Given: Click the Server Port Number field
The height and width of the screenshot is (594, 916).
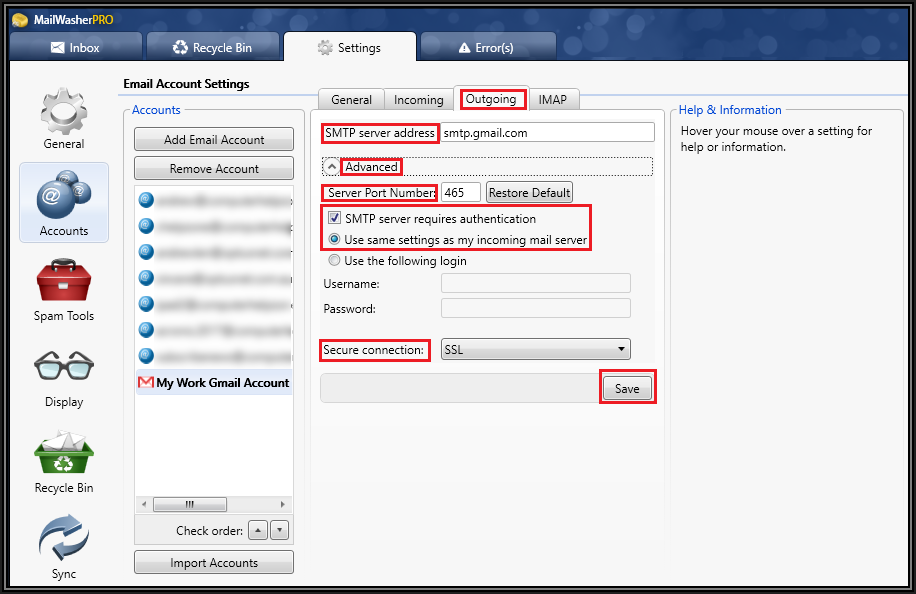Looking at the screenshot, I should 460,192.
